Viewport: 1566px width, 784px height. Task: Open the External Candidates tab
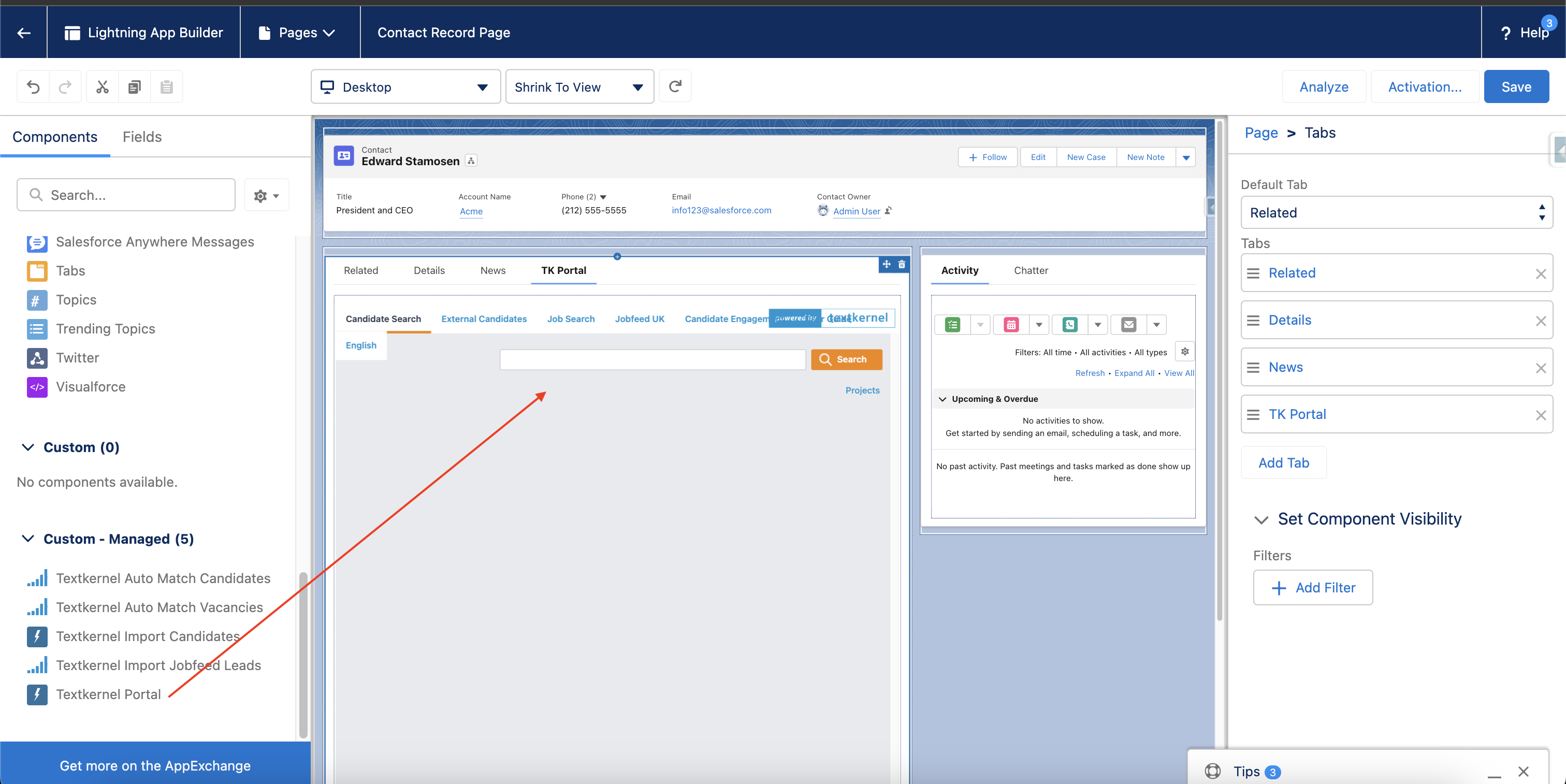pyautogui.click(x=483, y=319)
